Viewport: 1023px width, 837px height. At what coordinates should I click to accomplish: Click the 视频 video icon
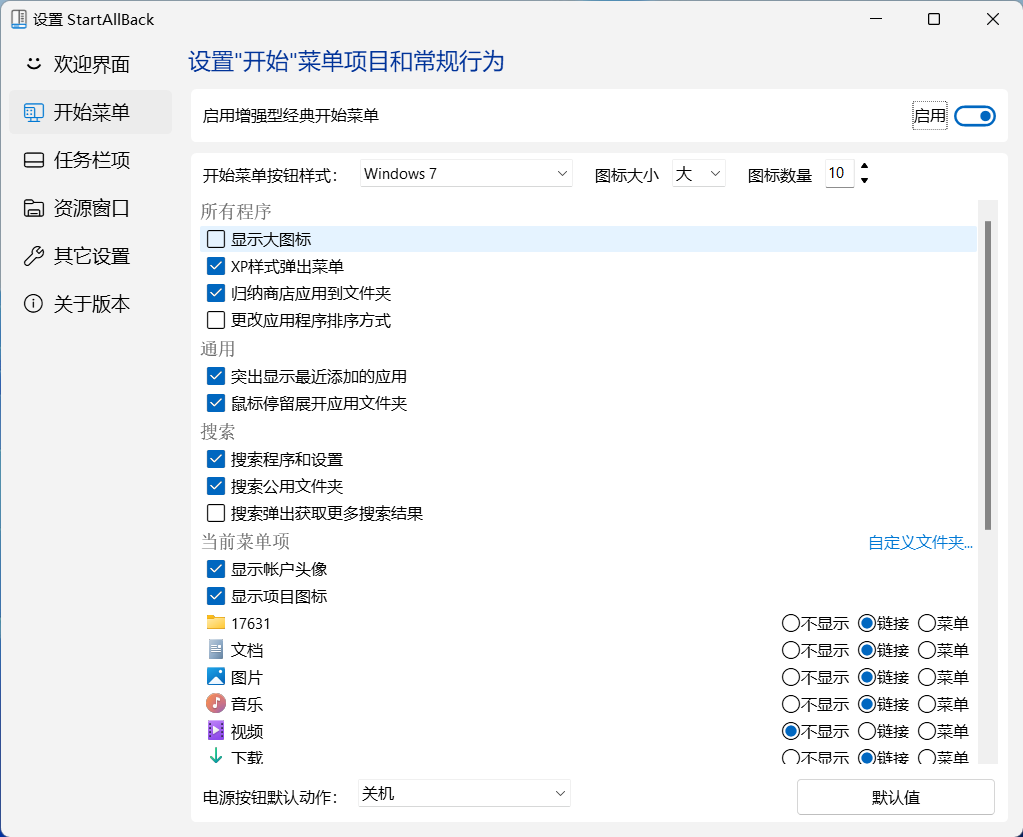point(215,730)
